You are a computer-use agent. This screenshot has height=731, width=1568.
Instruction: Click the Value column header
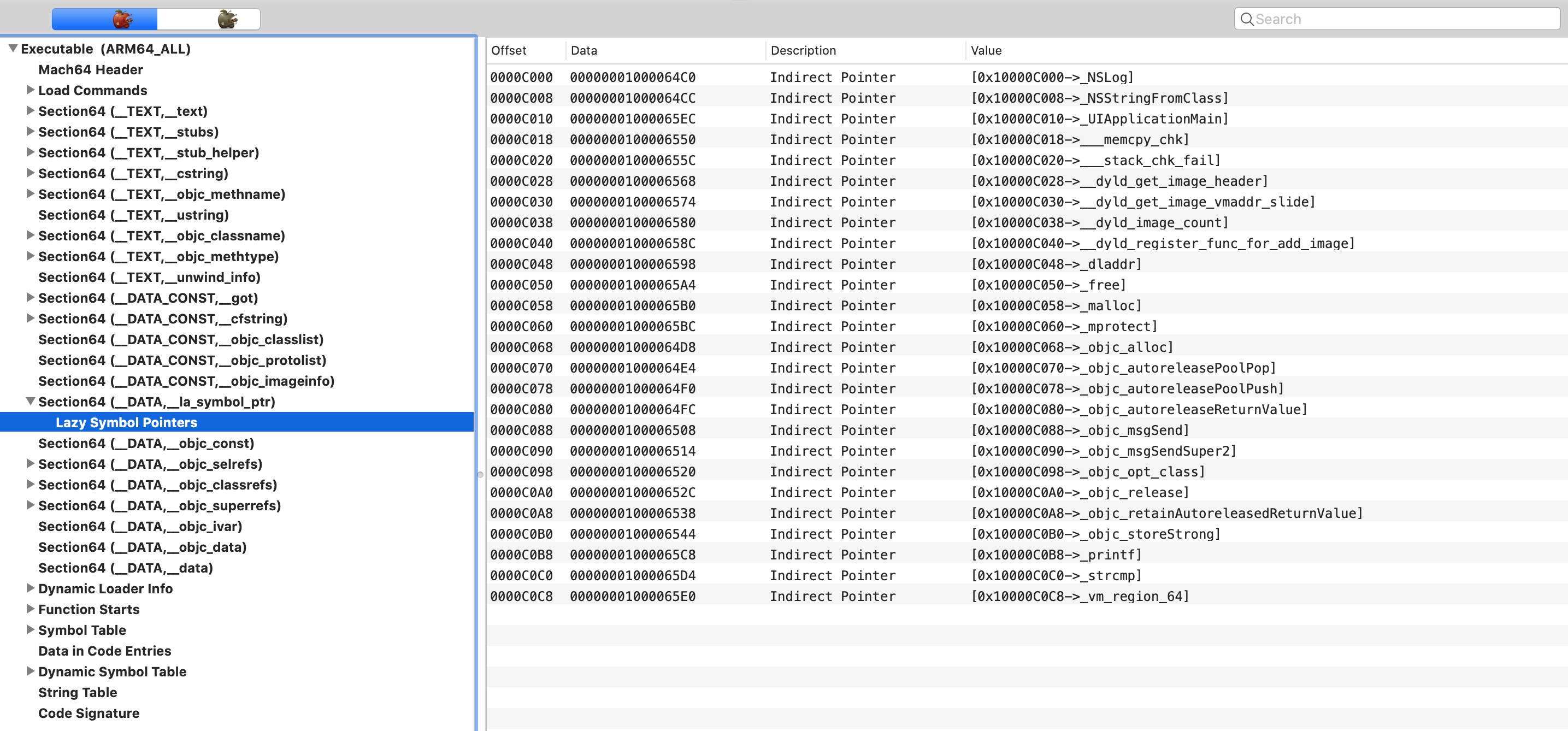tap(1266, 50)
